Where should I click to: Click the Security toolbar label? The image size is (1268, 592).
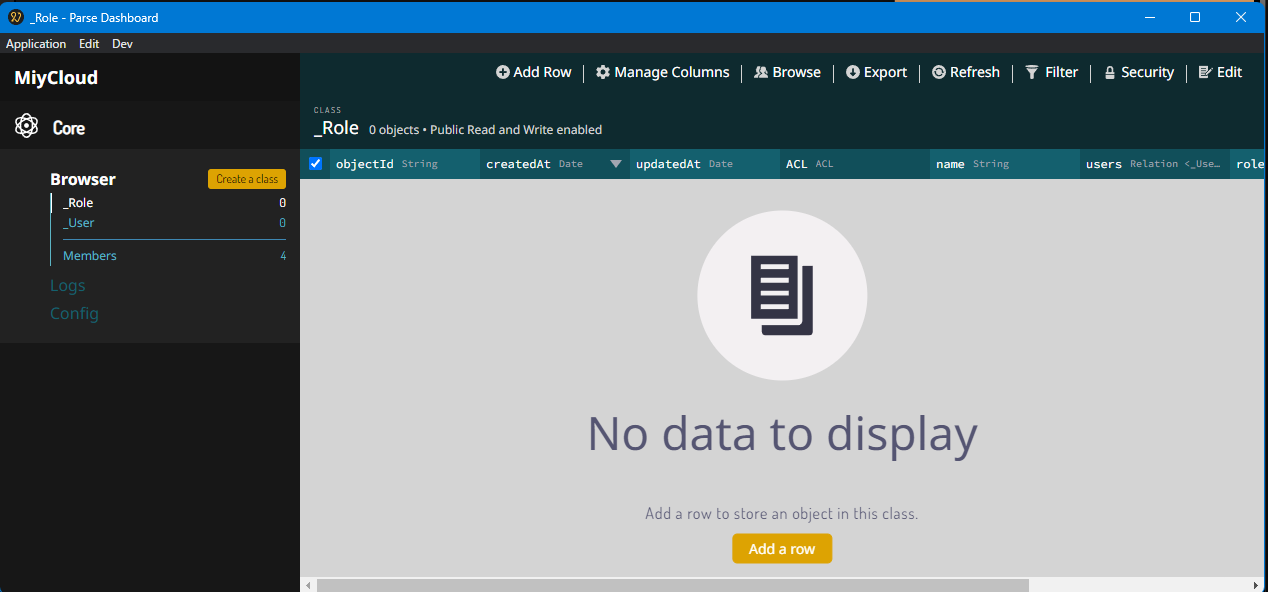1147,72
